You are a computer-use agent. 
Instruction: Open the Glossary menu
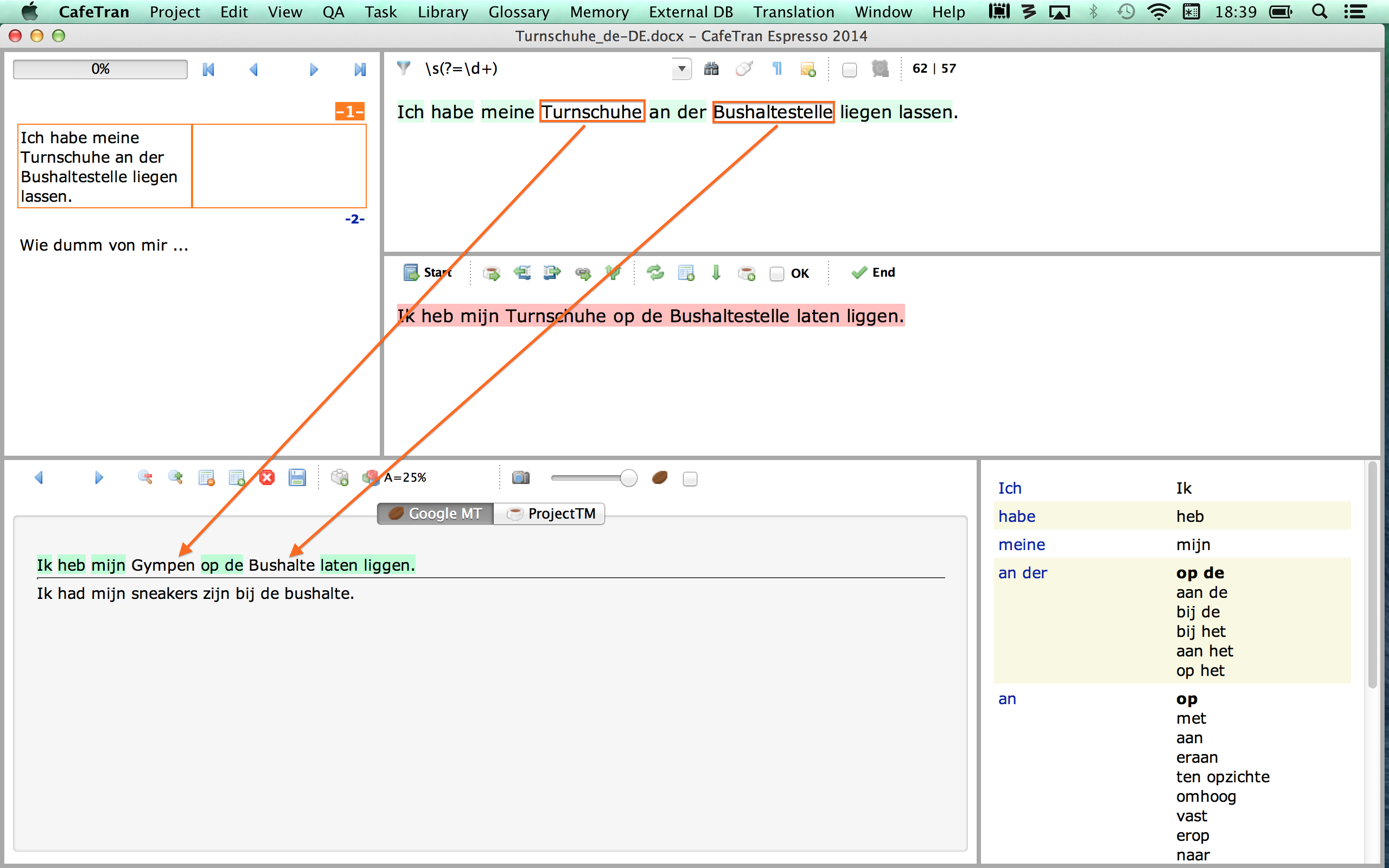pyautogui.click(x=518, y=12)
